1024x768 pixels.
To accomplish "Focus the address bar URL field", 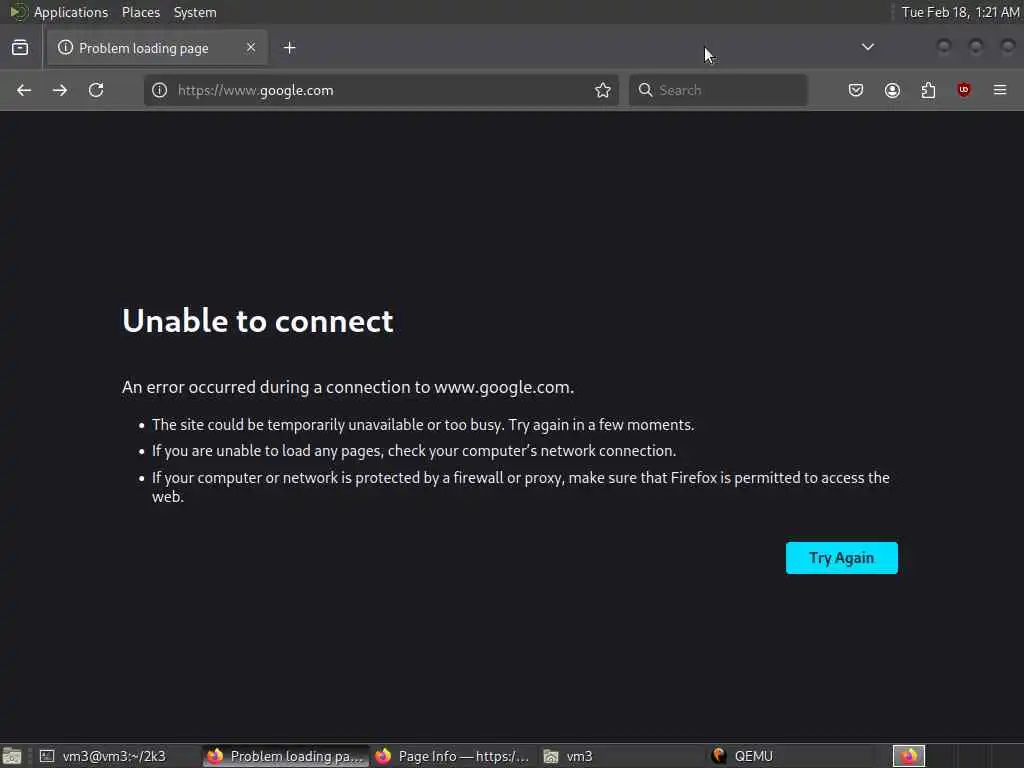I will click(383, 90).
